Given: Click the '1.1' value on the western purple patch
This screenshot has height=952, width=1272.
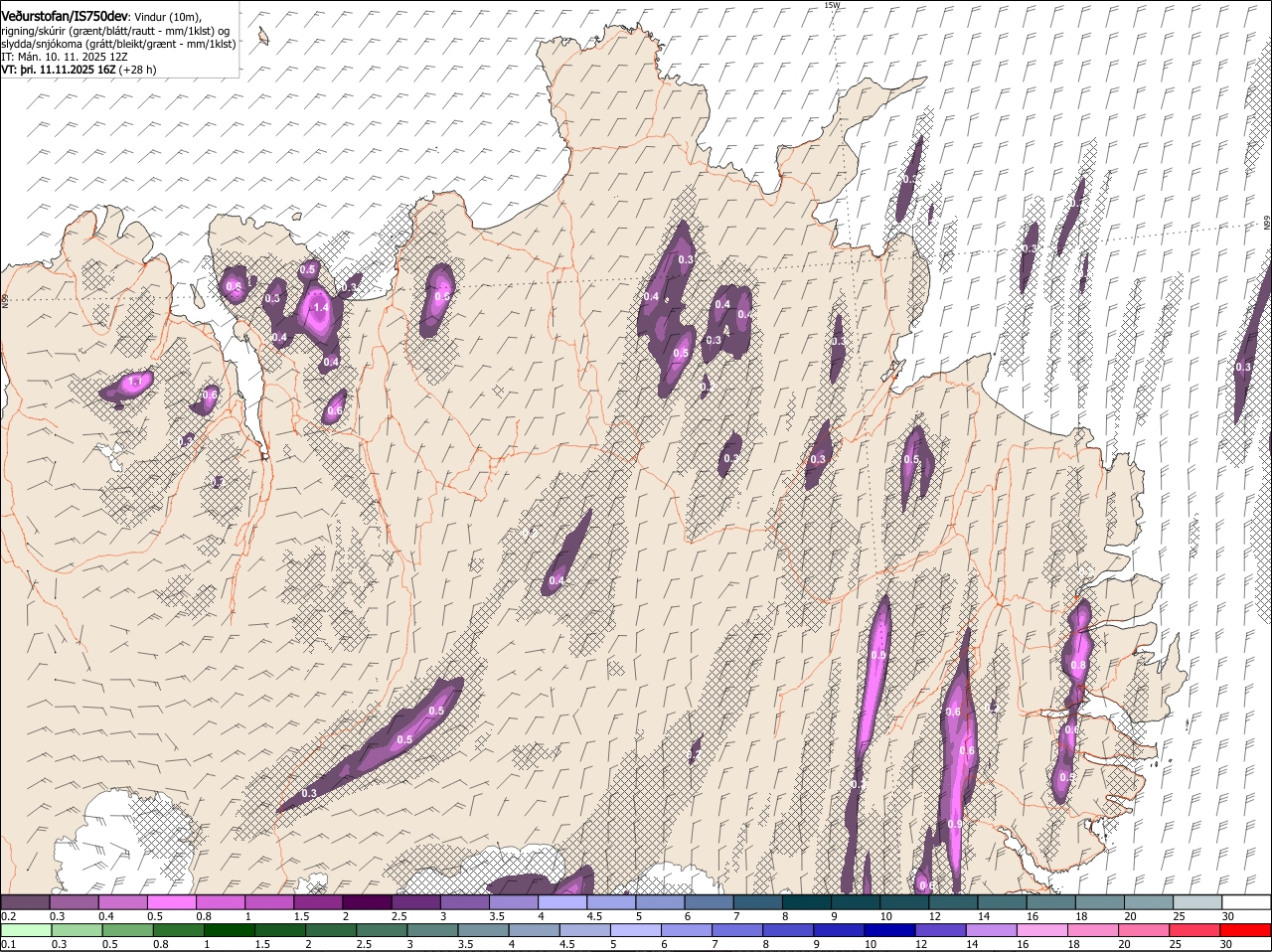Looking at the screenshot, I should 136,382.
